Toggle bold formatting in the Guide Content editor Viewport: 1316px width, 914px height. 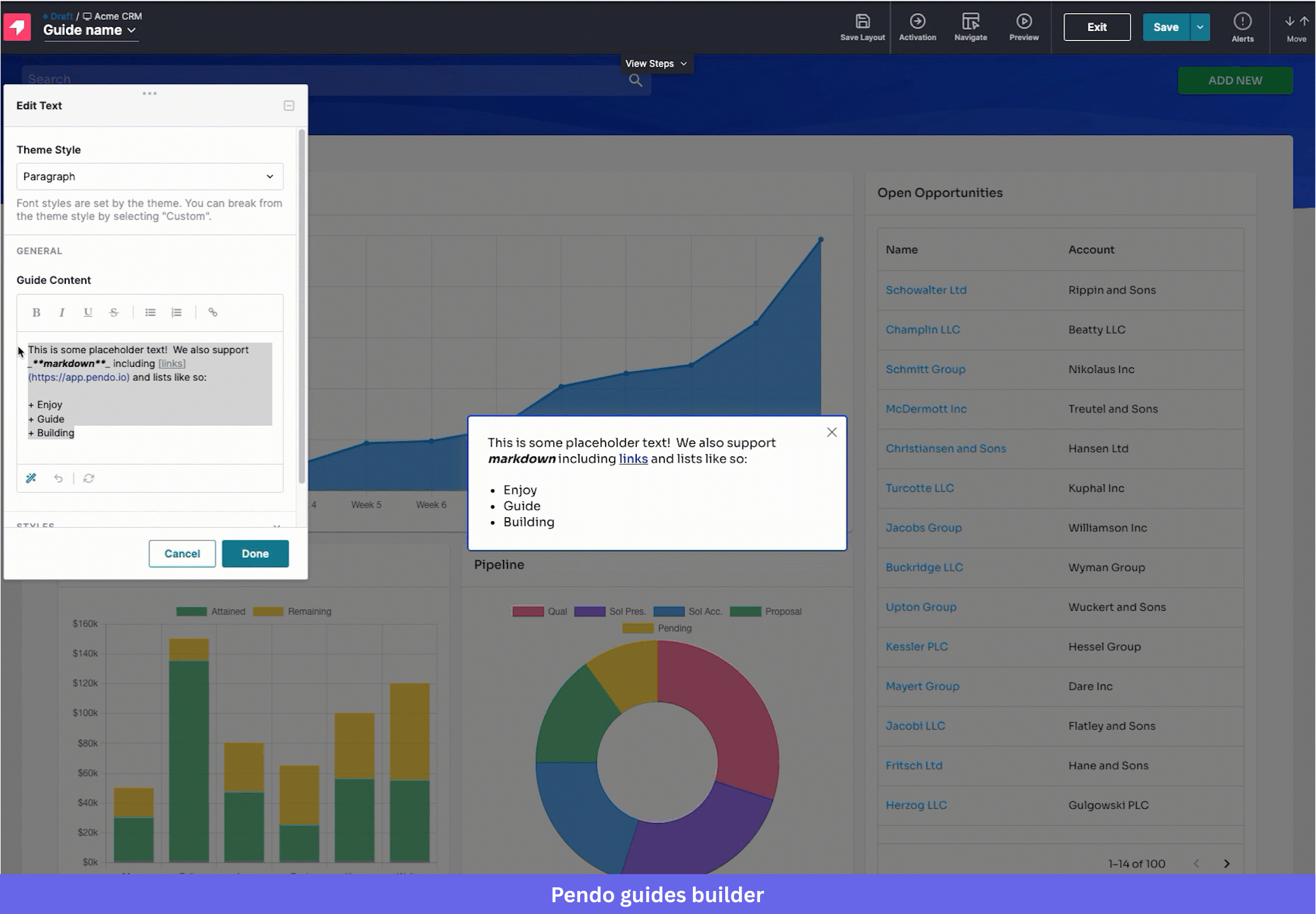[x=36, y=313]
